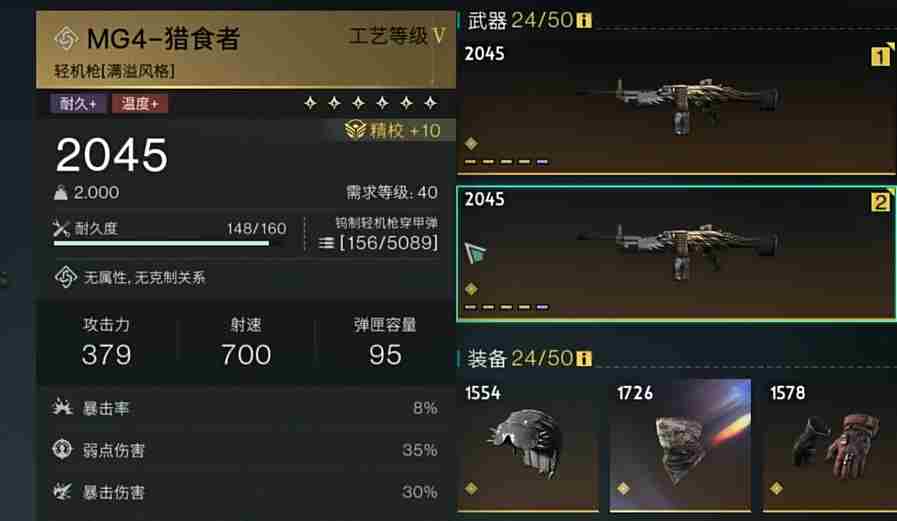Click the durability wrench icon beside 耐久度

pyautogui.click(x=61, y=229)
